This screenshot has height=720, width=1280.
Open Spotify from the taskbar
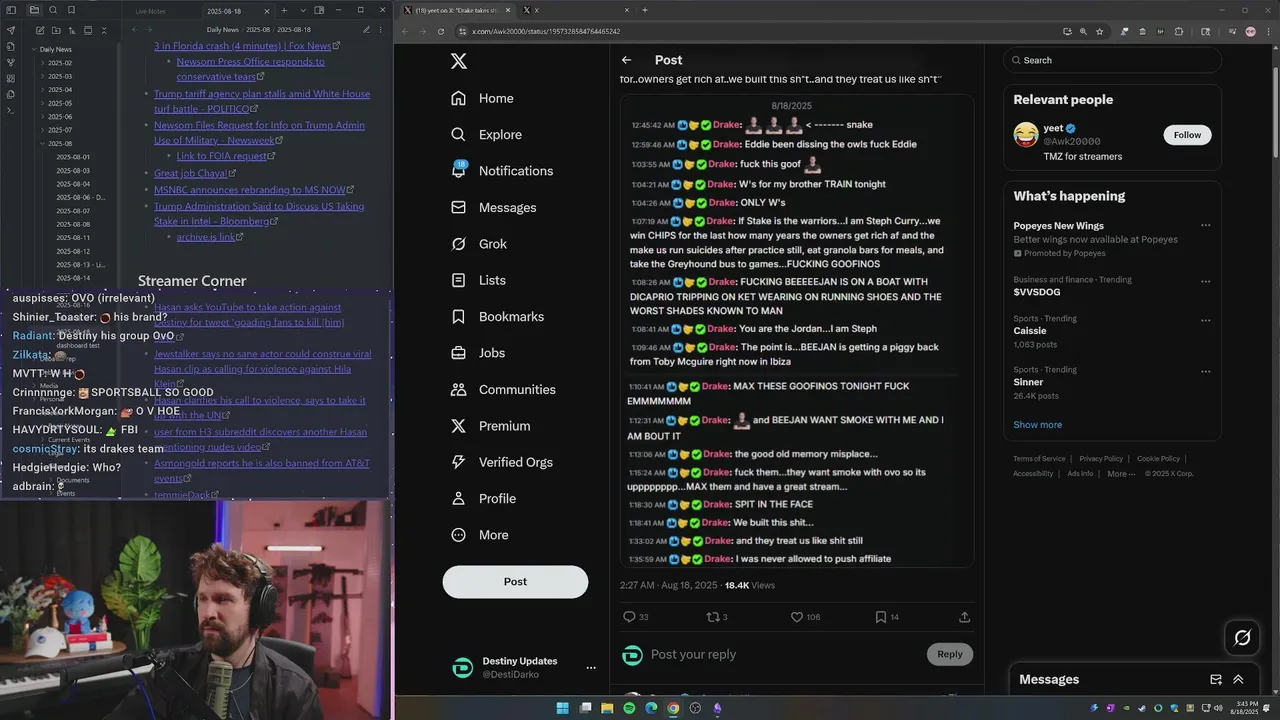click(629, 708)
